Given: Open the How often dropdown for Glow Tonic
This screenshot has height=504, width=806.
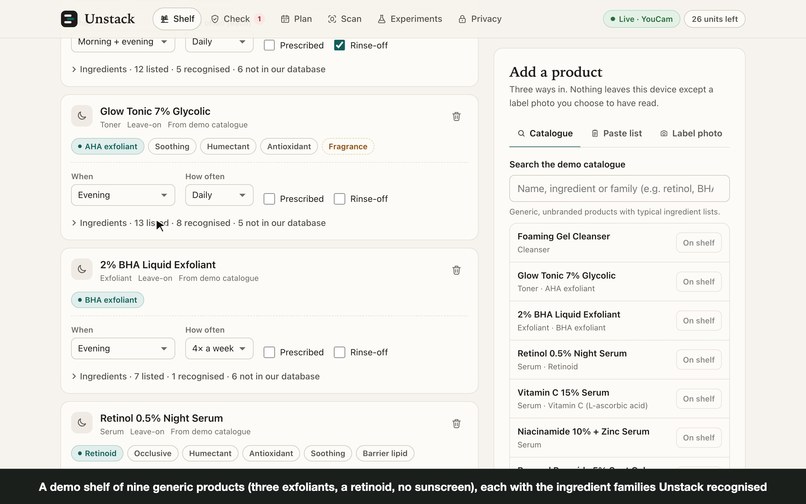Looking at the screenshot, I should pyautogui.click(x=219, y=195).
